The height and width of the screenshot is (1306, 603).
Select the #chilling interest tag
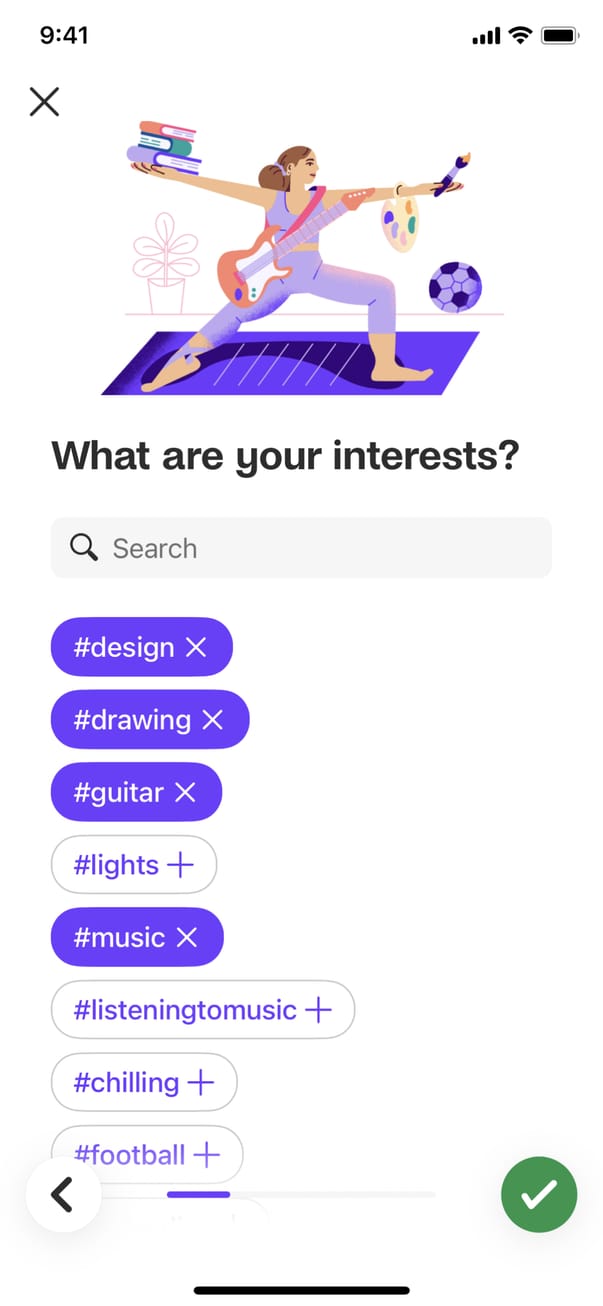(x=126, y=1083)
